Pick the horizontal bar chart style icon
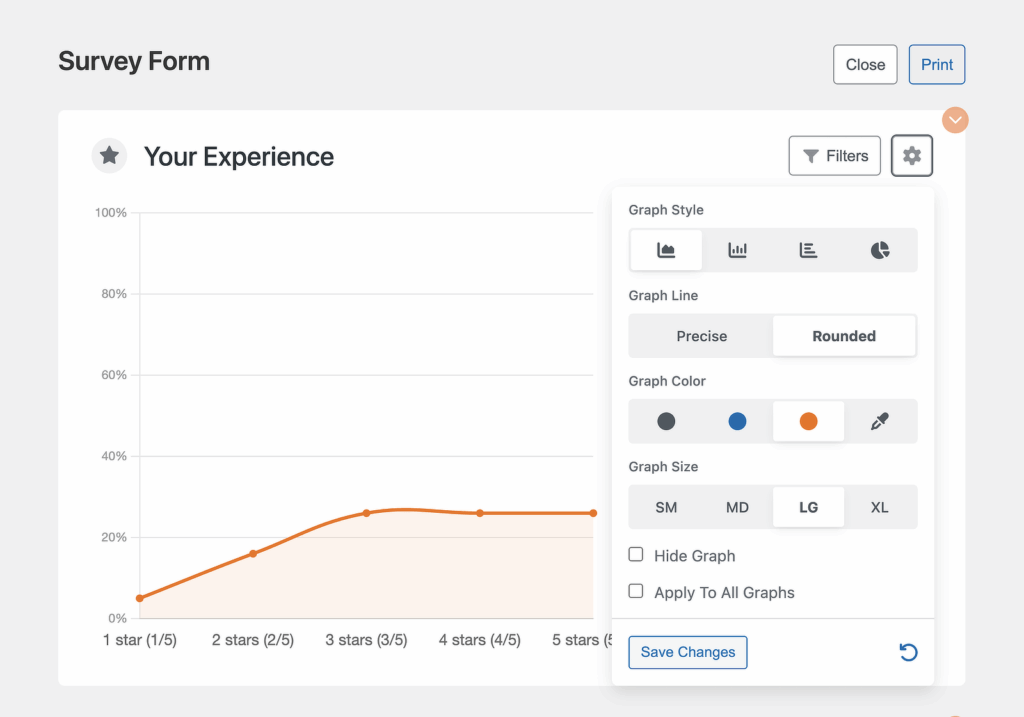Viewport: 1024px width, 717px height. click(x=808, y=250)
